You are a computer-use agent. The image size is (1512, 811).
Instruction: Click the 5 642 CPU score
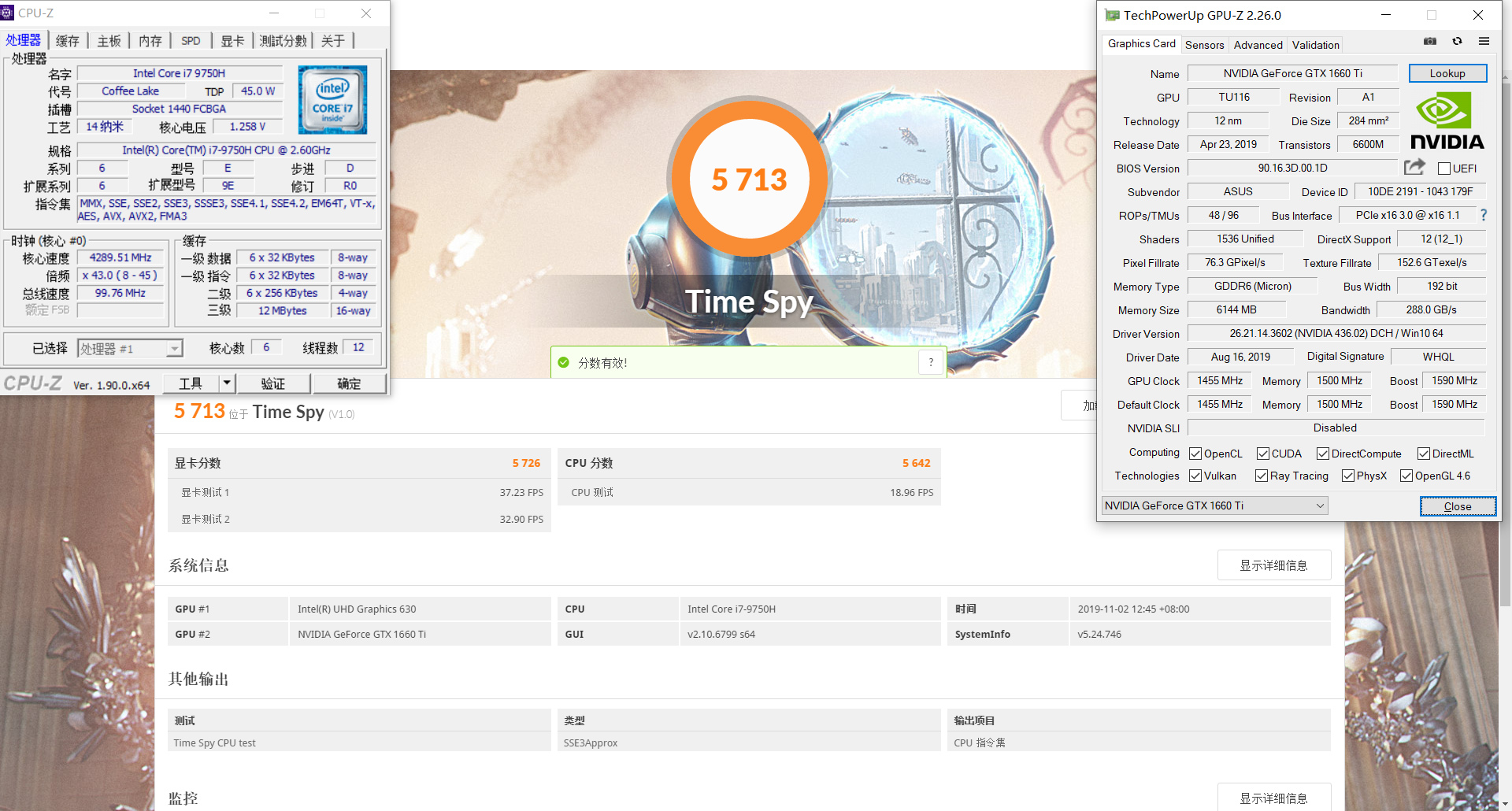coord(916,463)
